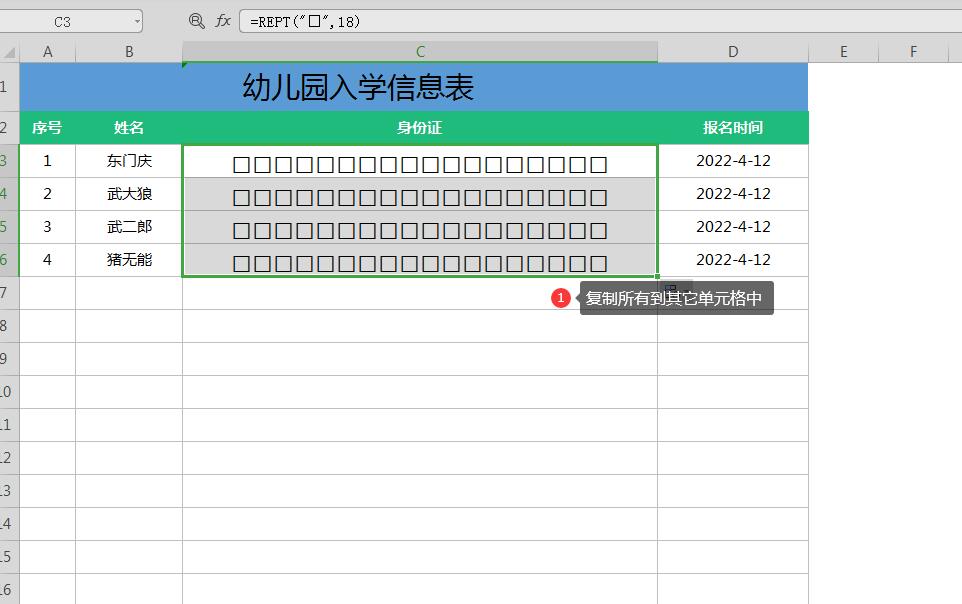962x604 pixels.
Task: Select column A header
Action: [47, 52]
